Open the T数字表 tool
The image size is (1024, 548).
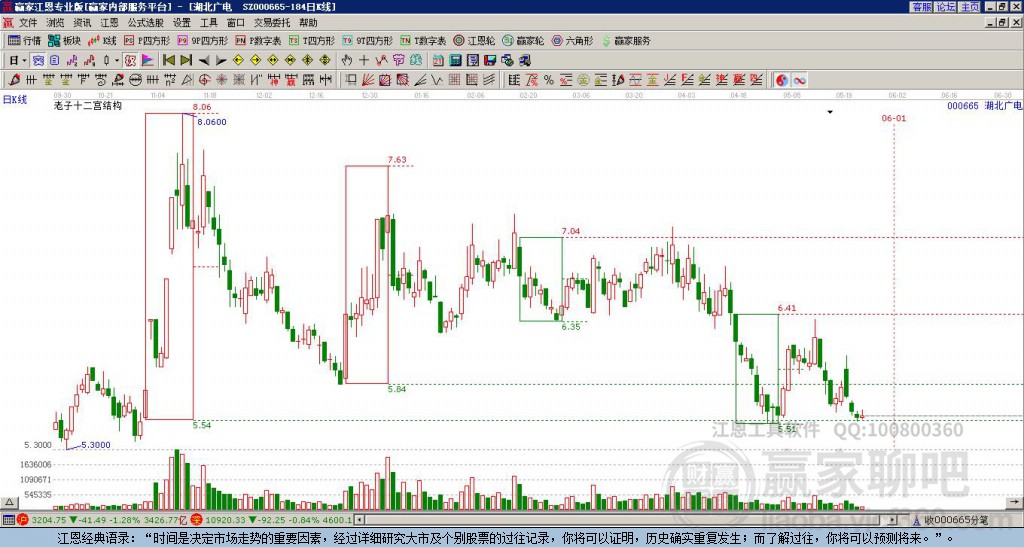tap(423, 40)
